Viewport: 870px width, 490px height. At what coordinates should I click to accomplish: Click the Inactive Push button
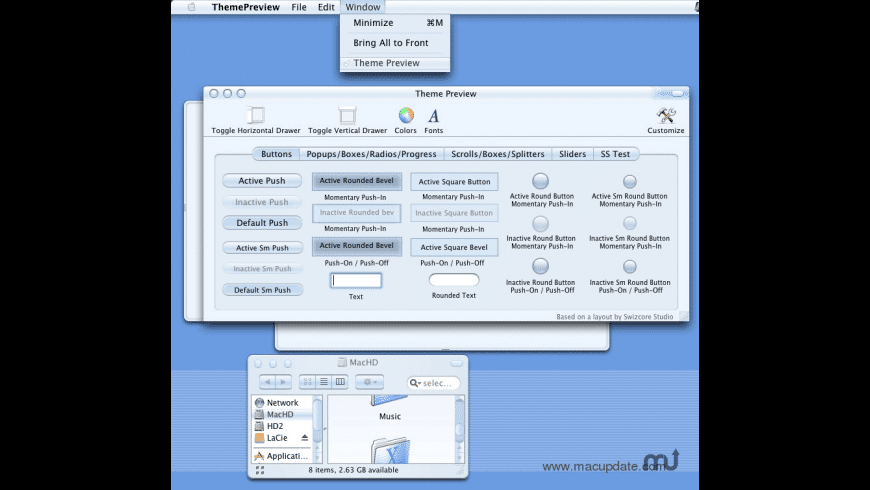[262, 202]
